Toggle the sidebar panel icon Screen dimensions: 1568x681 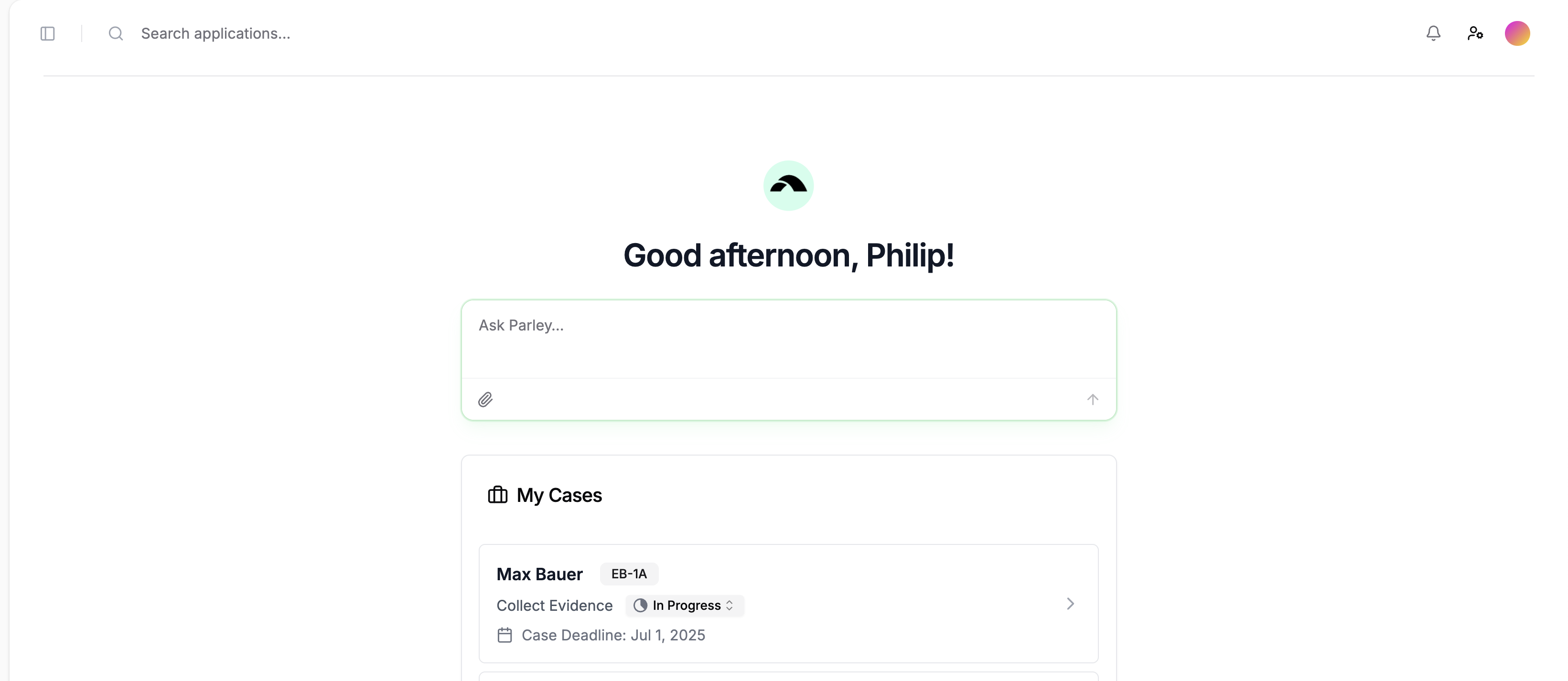(x=47, y=33)
